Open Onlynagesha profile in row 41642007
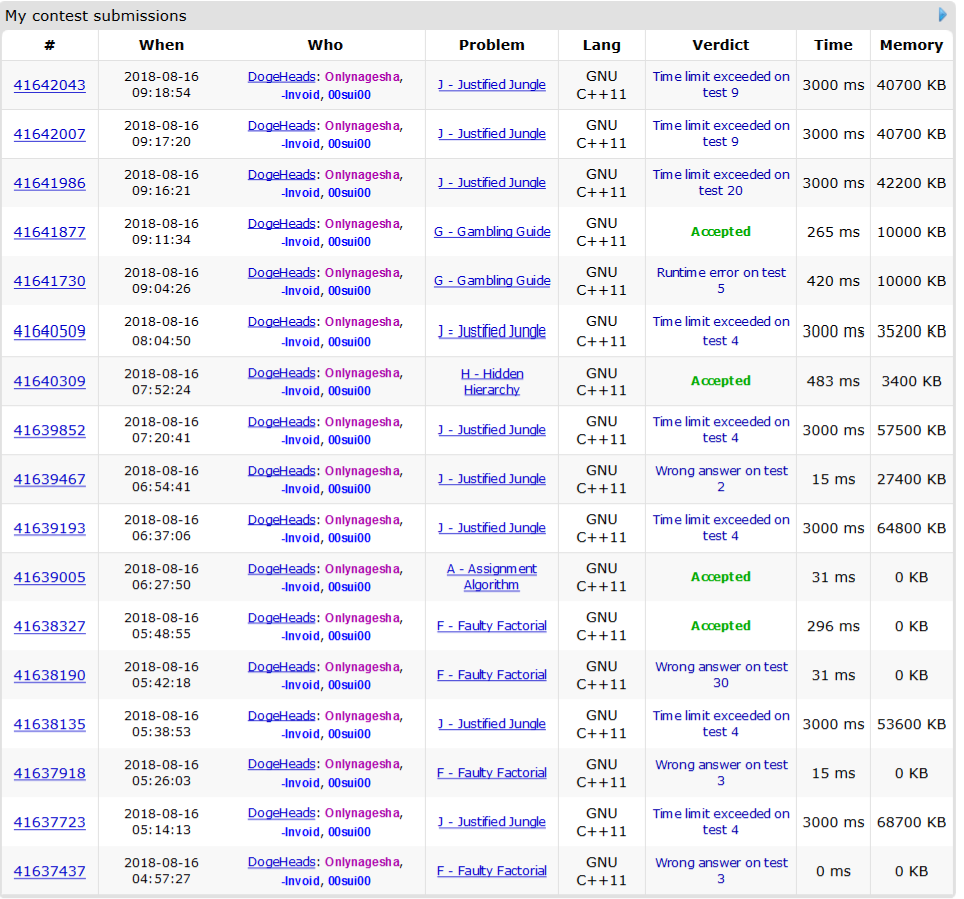The width and height of the screenshot is (964, 899). coord(362,126)
